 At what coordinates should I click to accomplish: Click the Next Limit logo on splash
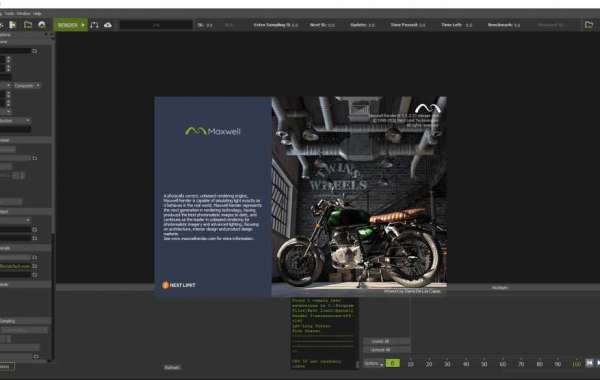179,285
